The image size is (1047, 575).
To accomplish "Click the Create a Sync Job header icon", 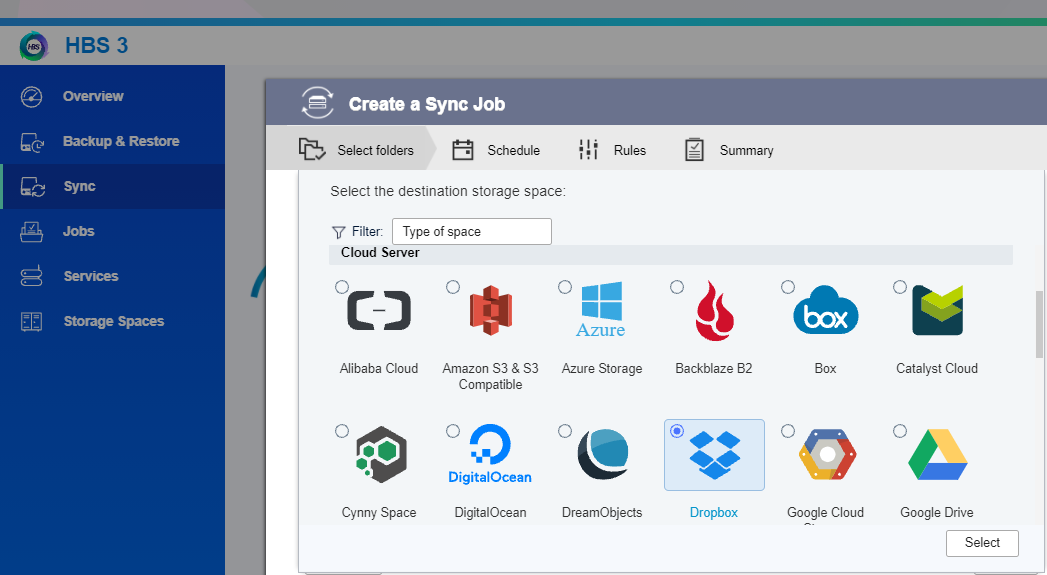I will 317,103.
